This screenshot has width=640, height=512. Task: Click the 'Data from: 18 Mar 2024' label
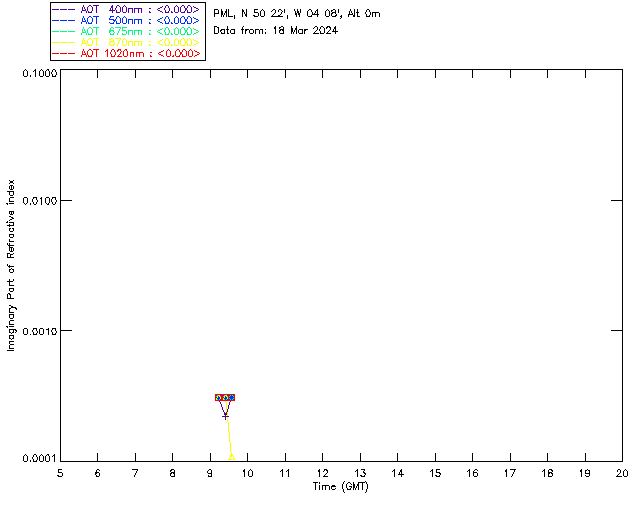coord(276,30)
